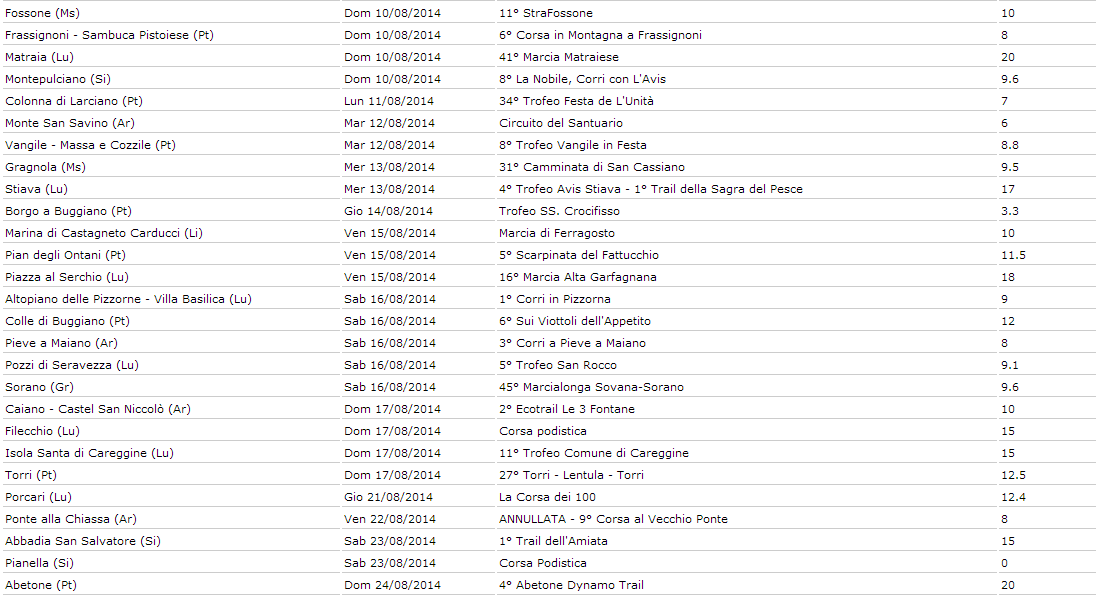Screen dimensions: 1108x601
Task: Select the La Corsa dei 100 entry
Action: (x=547, y=497)
